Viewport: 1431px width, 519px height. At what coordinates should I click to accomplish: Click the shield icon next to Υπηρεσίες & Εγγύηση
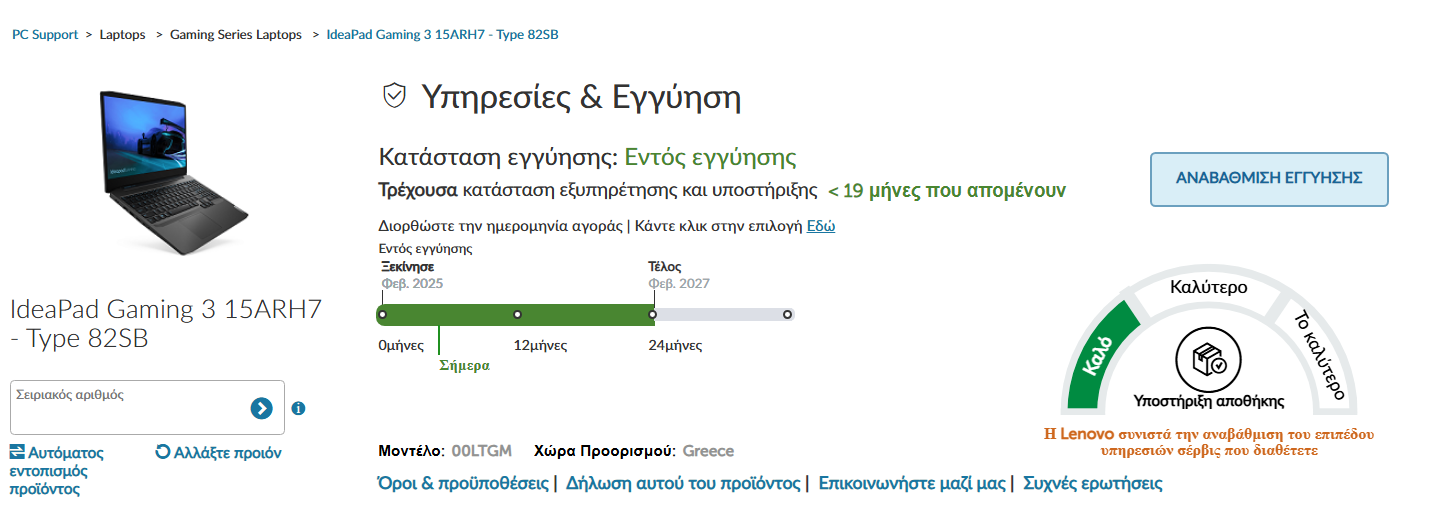395,96
